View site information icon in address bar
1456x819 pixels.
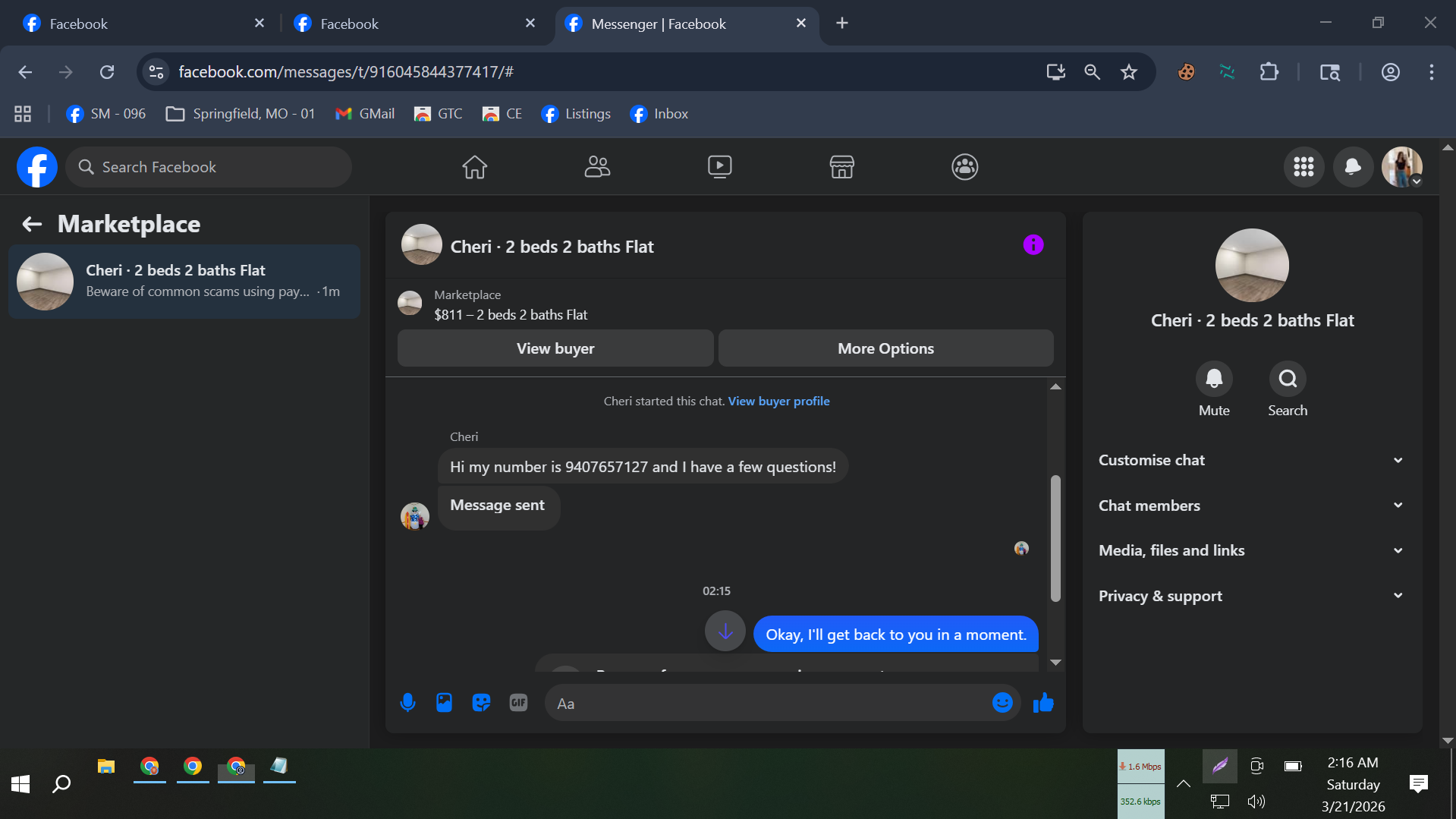pos(156,72)
